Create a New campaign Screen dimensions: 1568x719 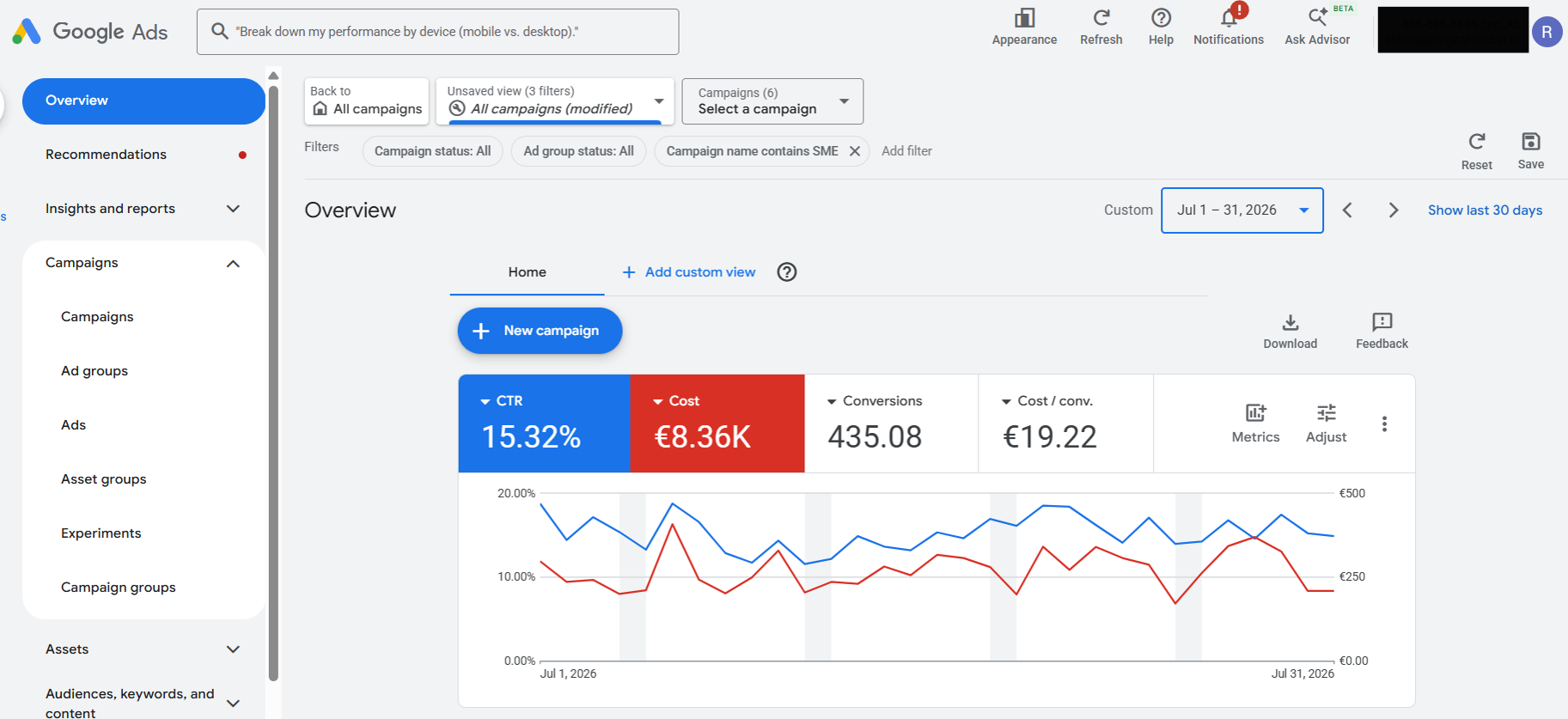point(540,331)
